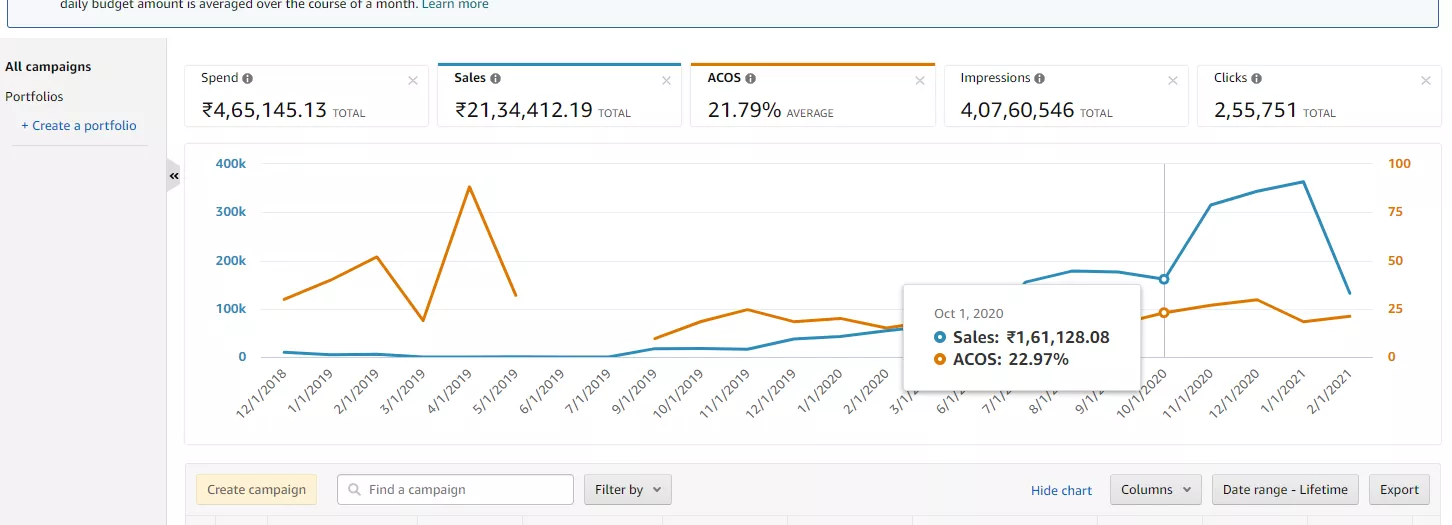Click the Create campaign button
Image resolution: width=1452 pixels, height=525 pixels.
256,490
